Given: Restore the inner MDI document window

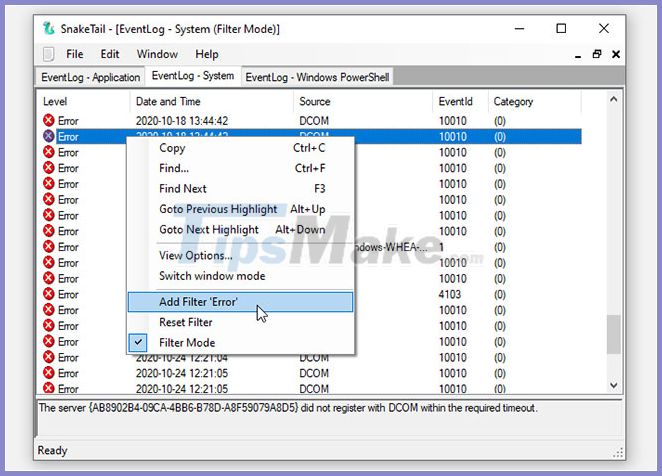Looking at the screenshot, I should point(597,54).
